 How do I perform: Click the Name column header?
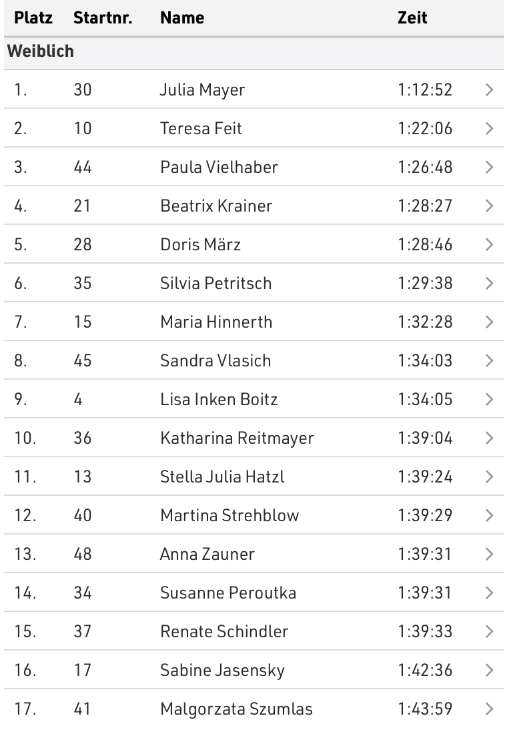coord(182,18)
